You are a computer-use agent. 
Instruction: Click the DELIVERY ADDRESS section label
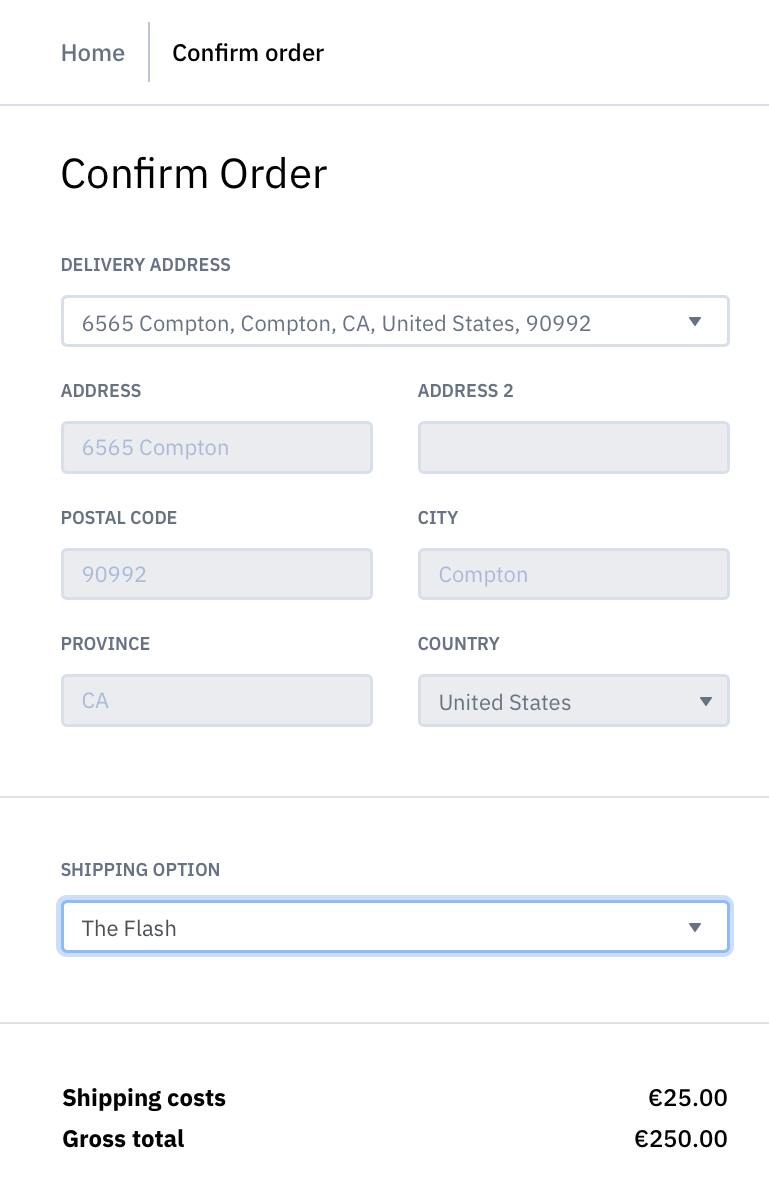coord(145,264)
